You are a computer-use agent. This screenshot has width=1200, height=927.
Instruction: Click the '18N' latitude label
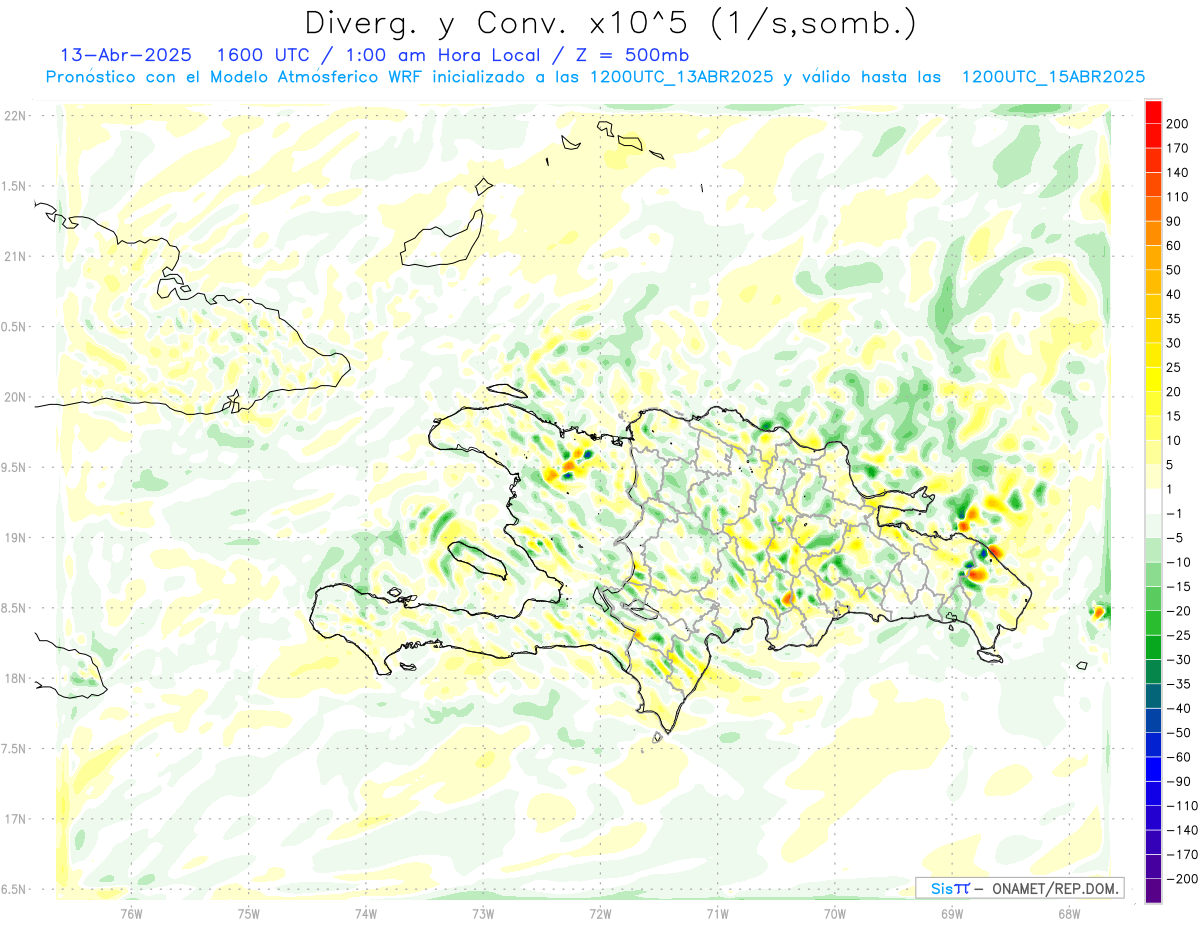pos(15,678)
